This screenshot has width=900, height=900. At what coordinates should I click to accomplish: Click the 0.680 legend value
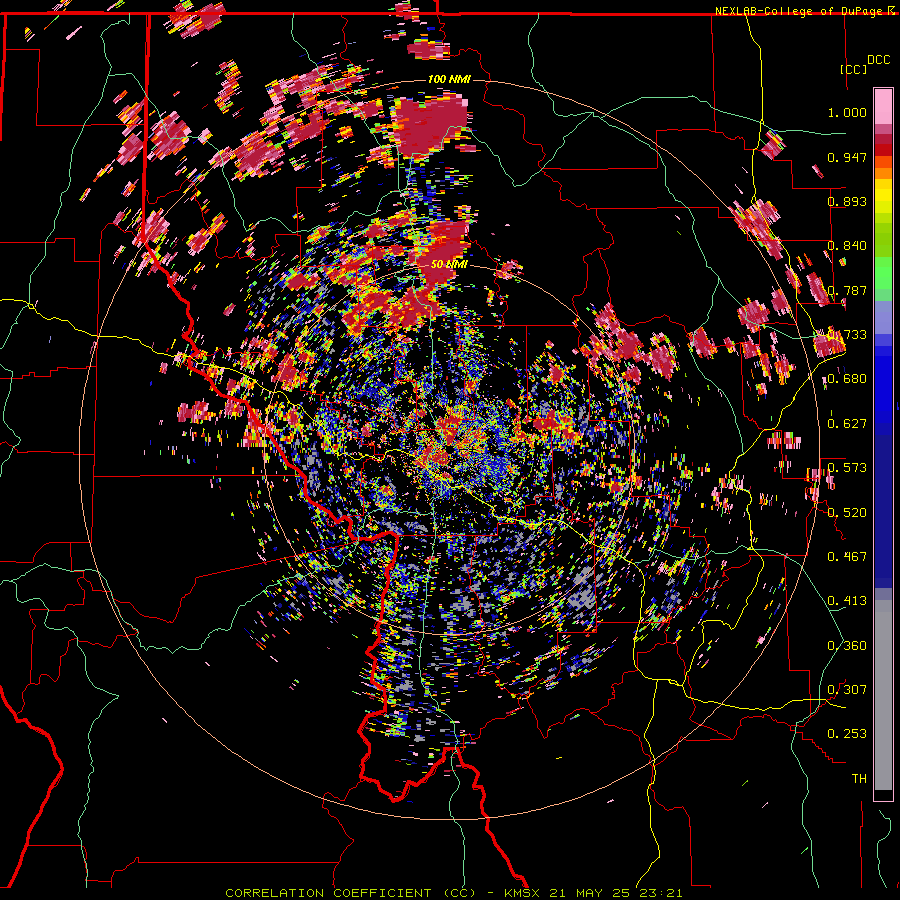tap(847, 379)
